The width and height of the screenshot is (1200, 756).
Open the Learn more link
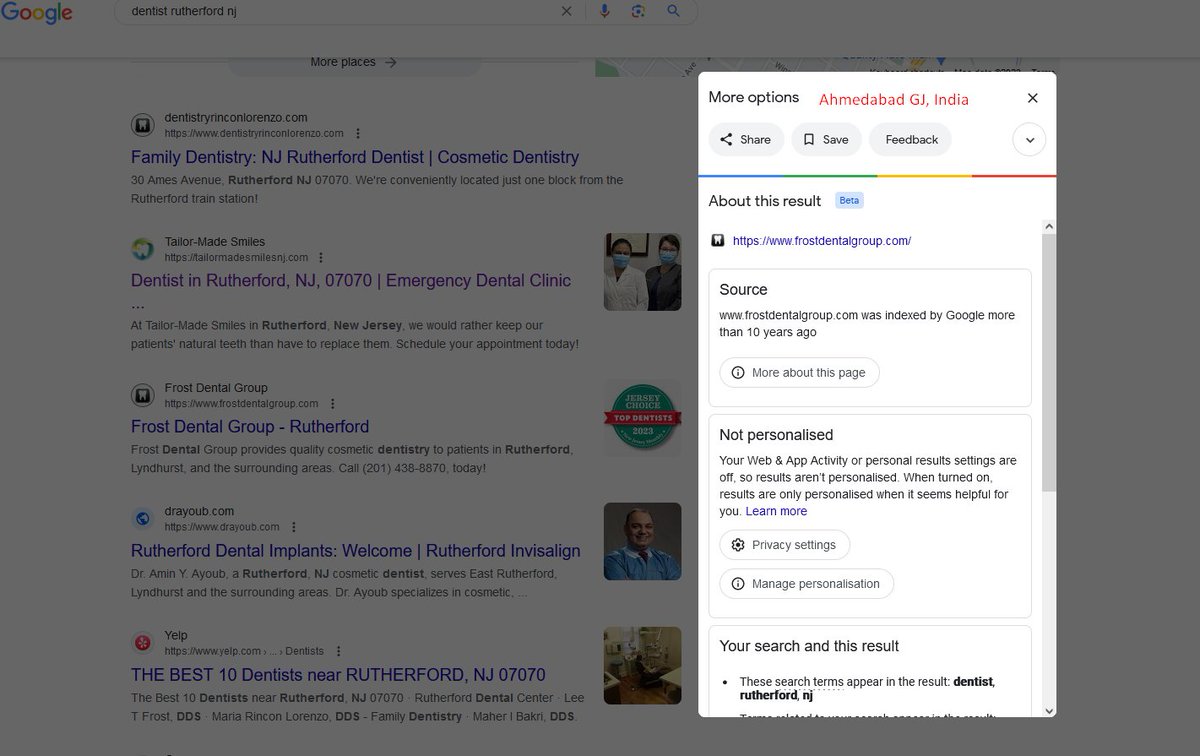point(776,511)
